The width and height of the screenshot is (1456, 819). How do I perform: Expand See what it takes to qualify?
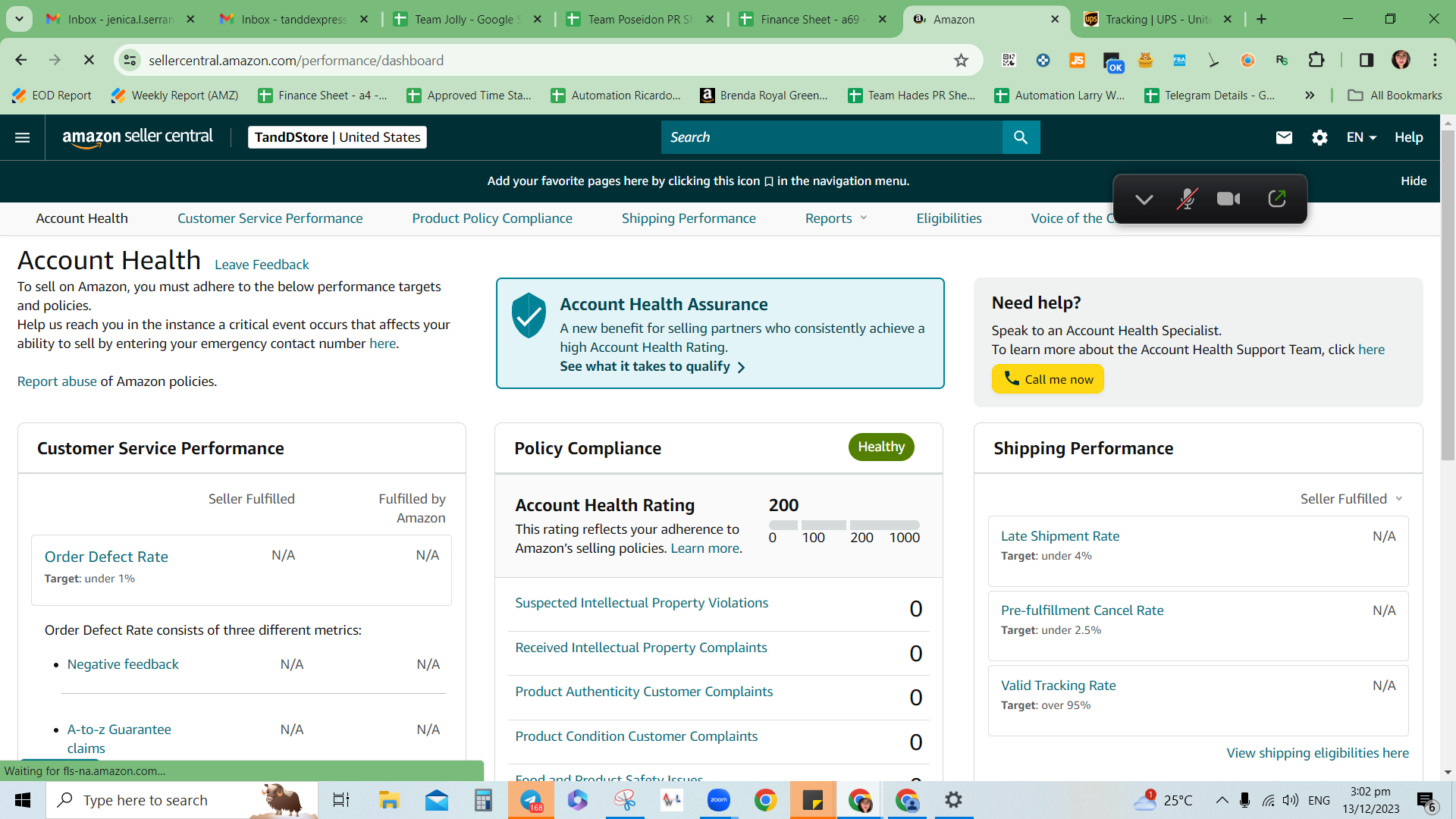(x=653, y=367)
